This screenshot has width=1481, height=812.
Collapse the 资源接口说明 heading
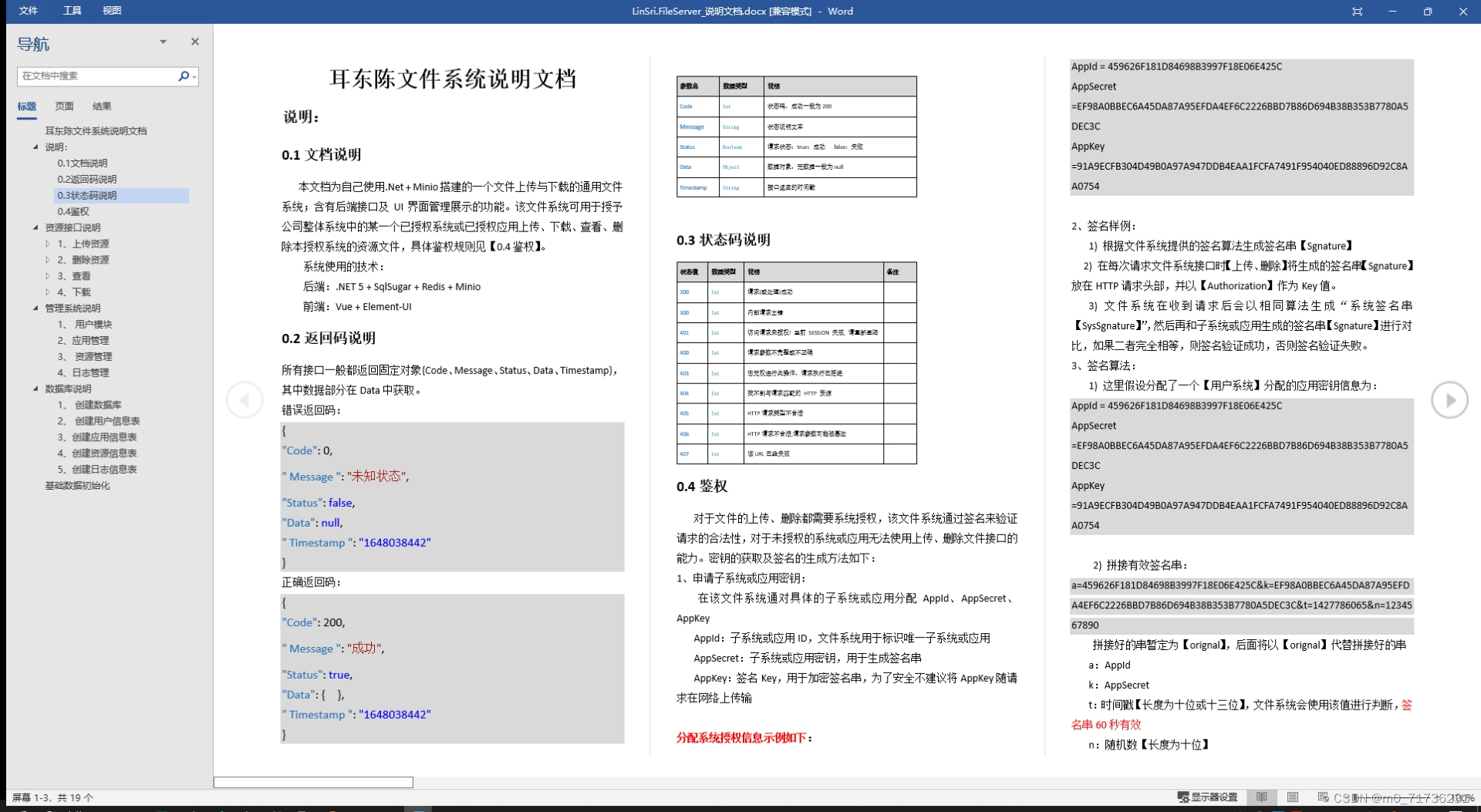point(35,227)
